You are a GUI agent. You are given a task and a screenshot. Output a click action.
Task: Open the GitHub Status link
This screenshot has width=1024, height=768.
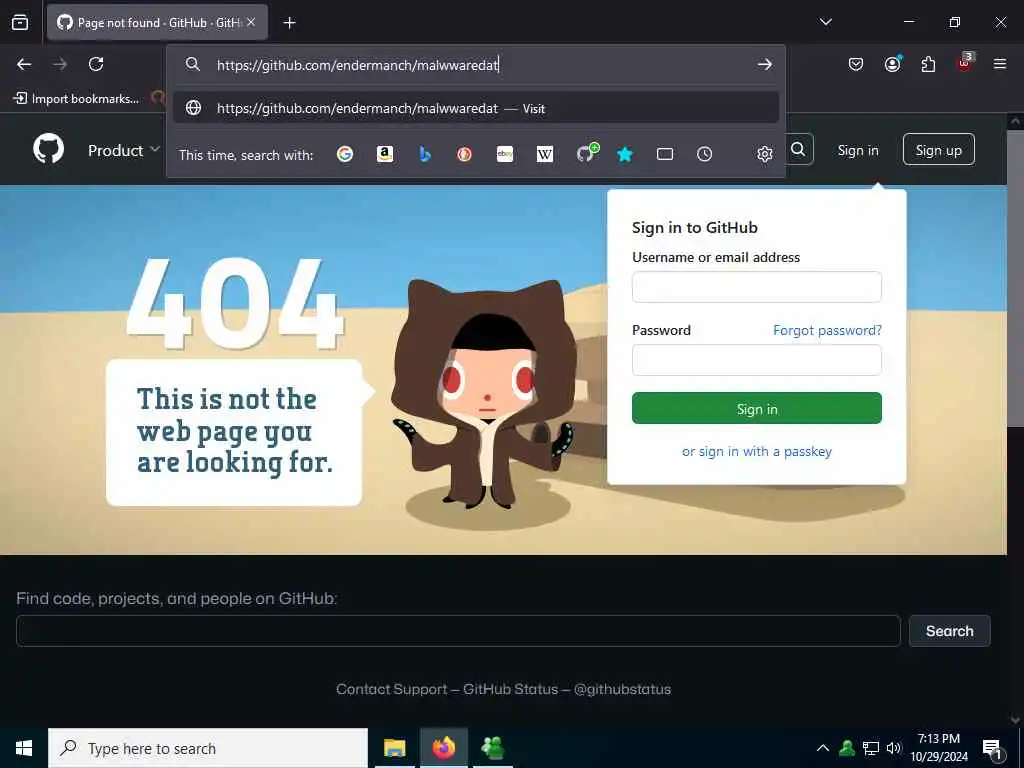coord(511,689)
